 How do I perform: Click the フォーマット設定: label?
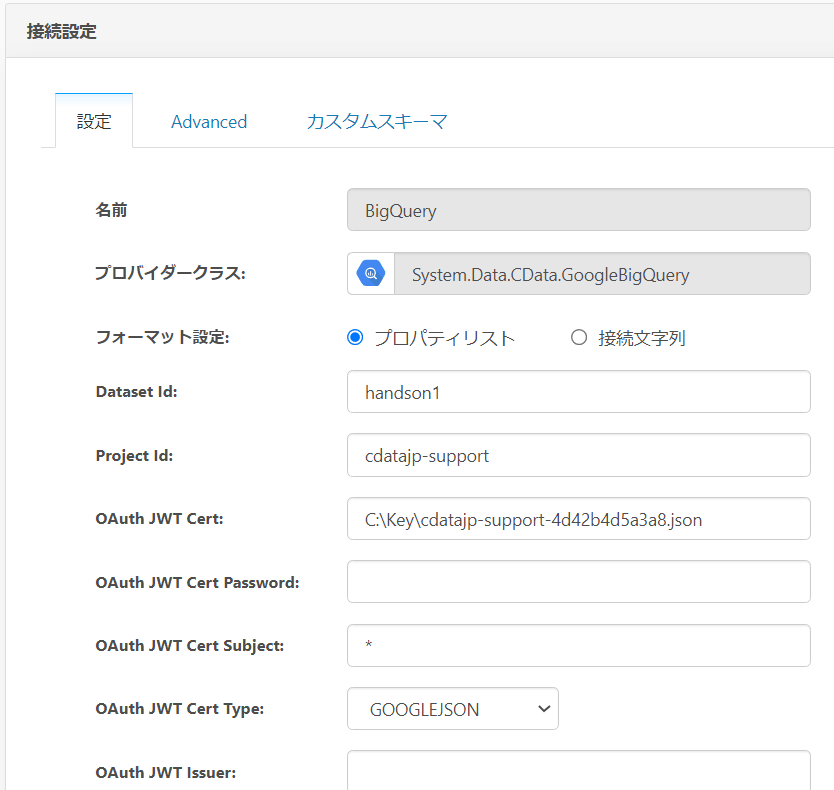pyautogui.click(x=162, y=337)
